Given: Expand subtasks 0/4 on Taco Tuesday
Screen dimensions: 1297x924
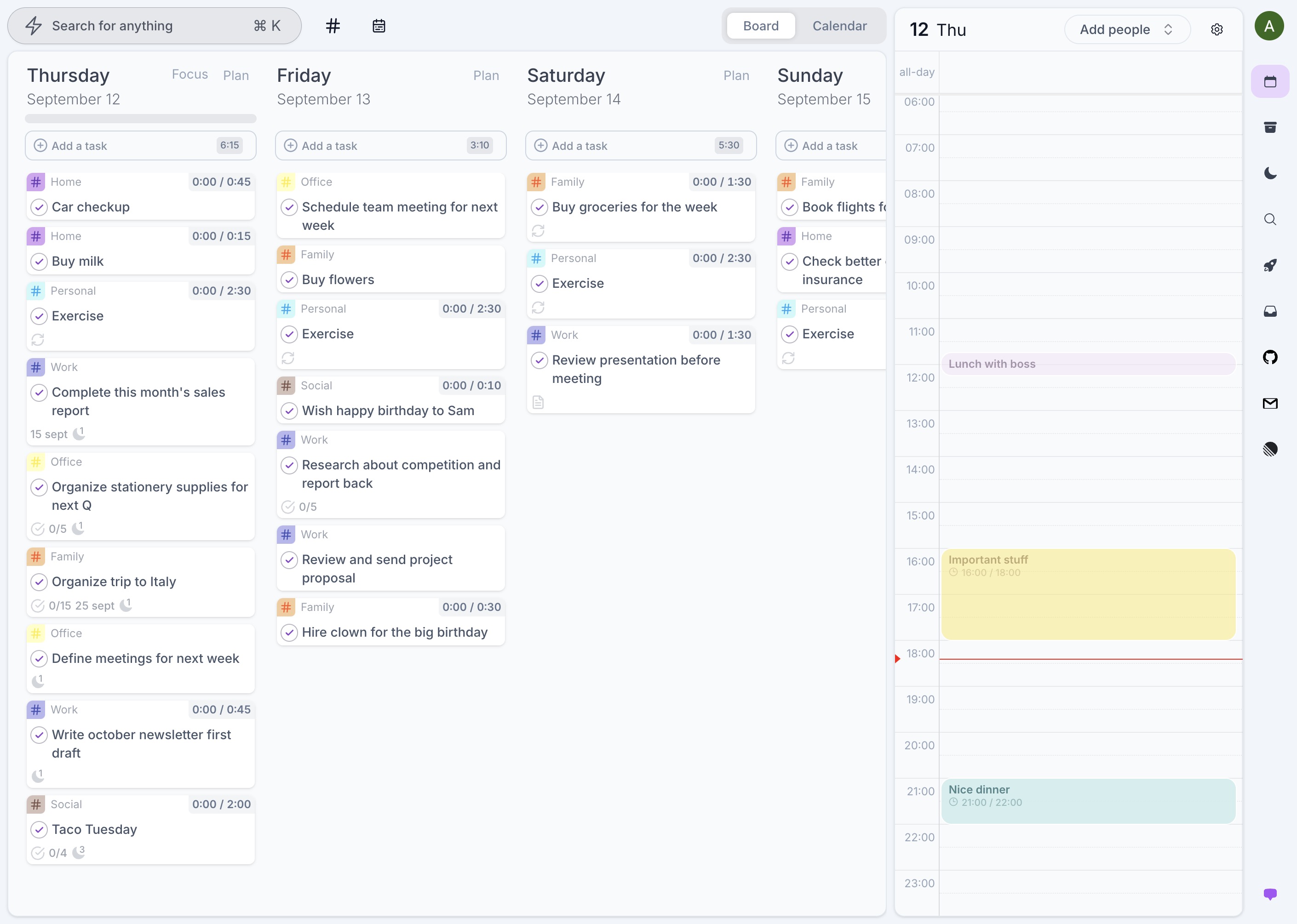Looking at the screenshot, I should click(49, 853).
